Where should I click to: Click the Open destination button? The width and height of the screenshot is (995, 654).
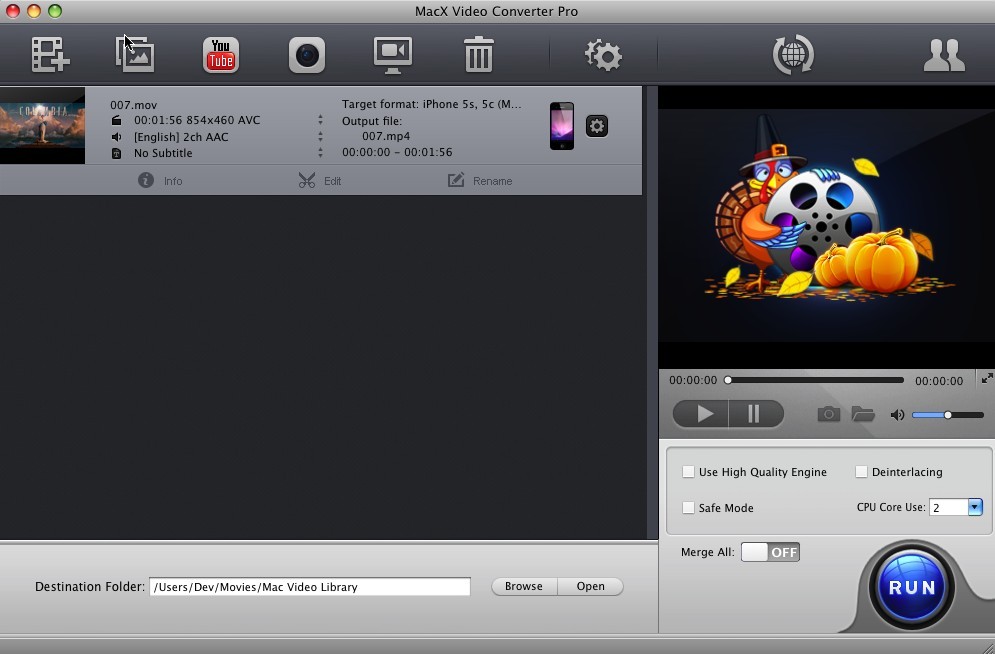[590, 586]
